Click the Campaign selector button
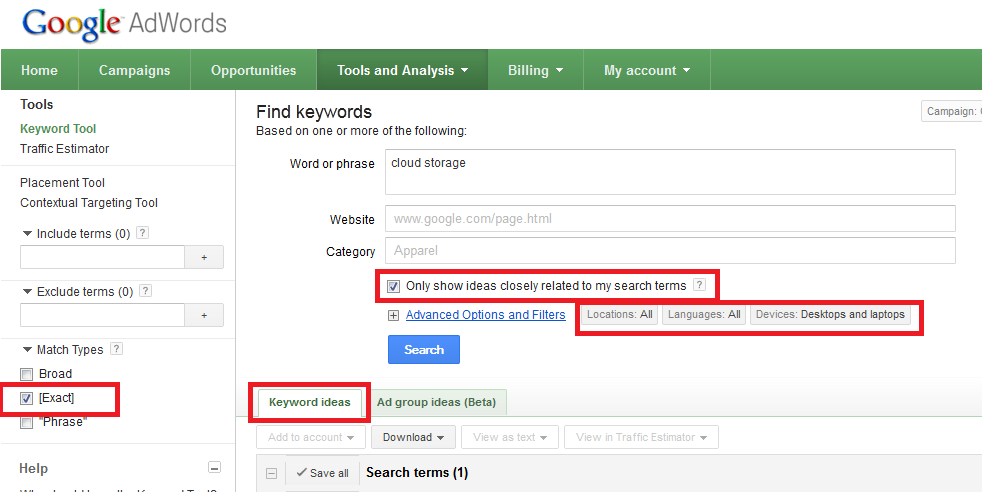This screenshot has height=492, width=982. click(x=951, y=111)
